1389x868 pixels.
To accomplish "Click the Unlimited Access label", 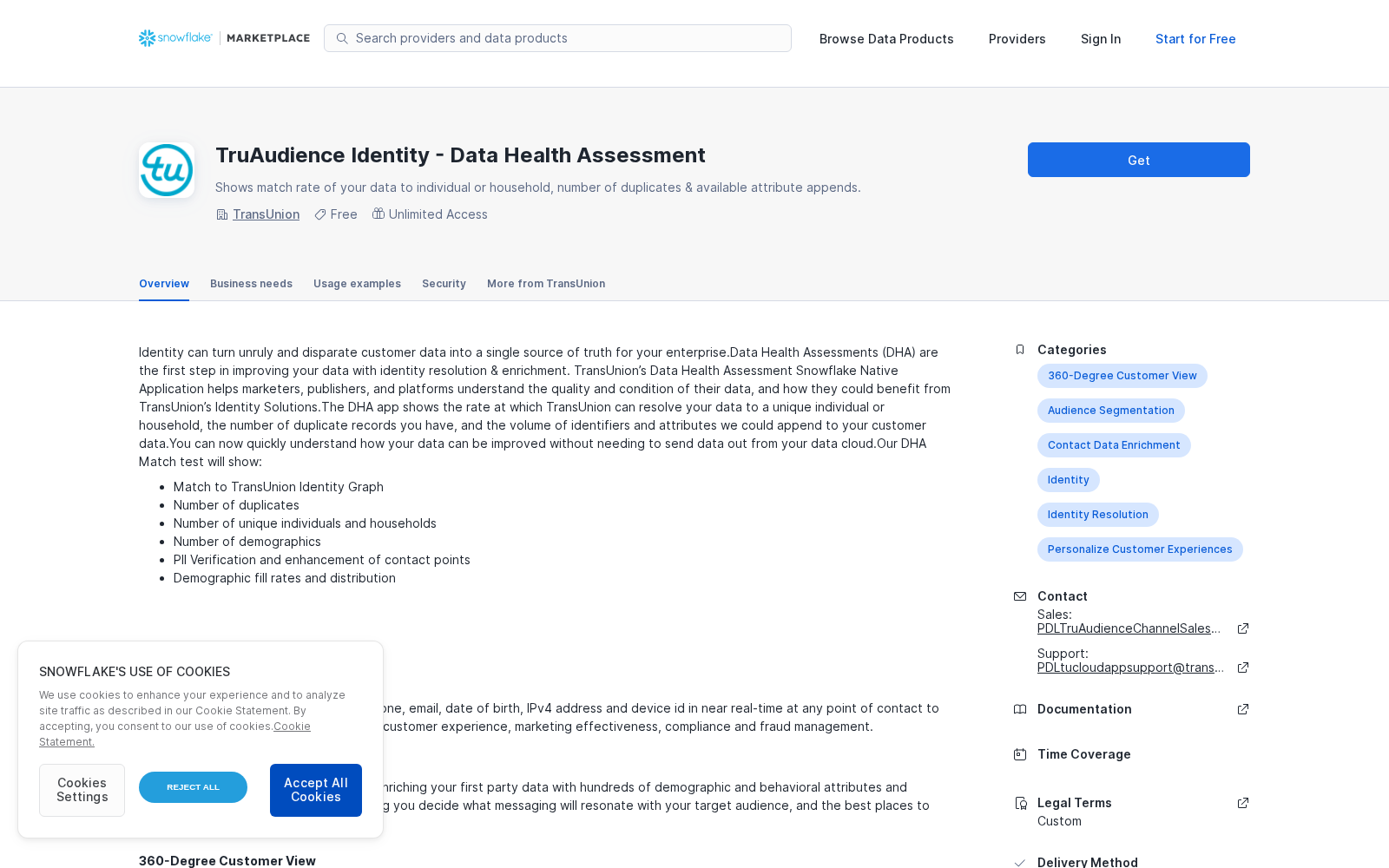I will tap(438, 214).
